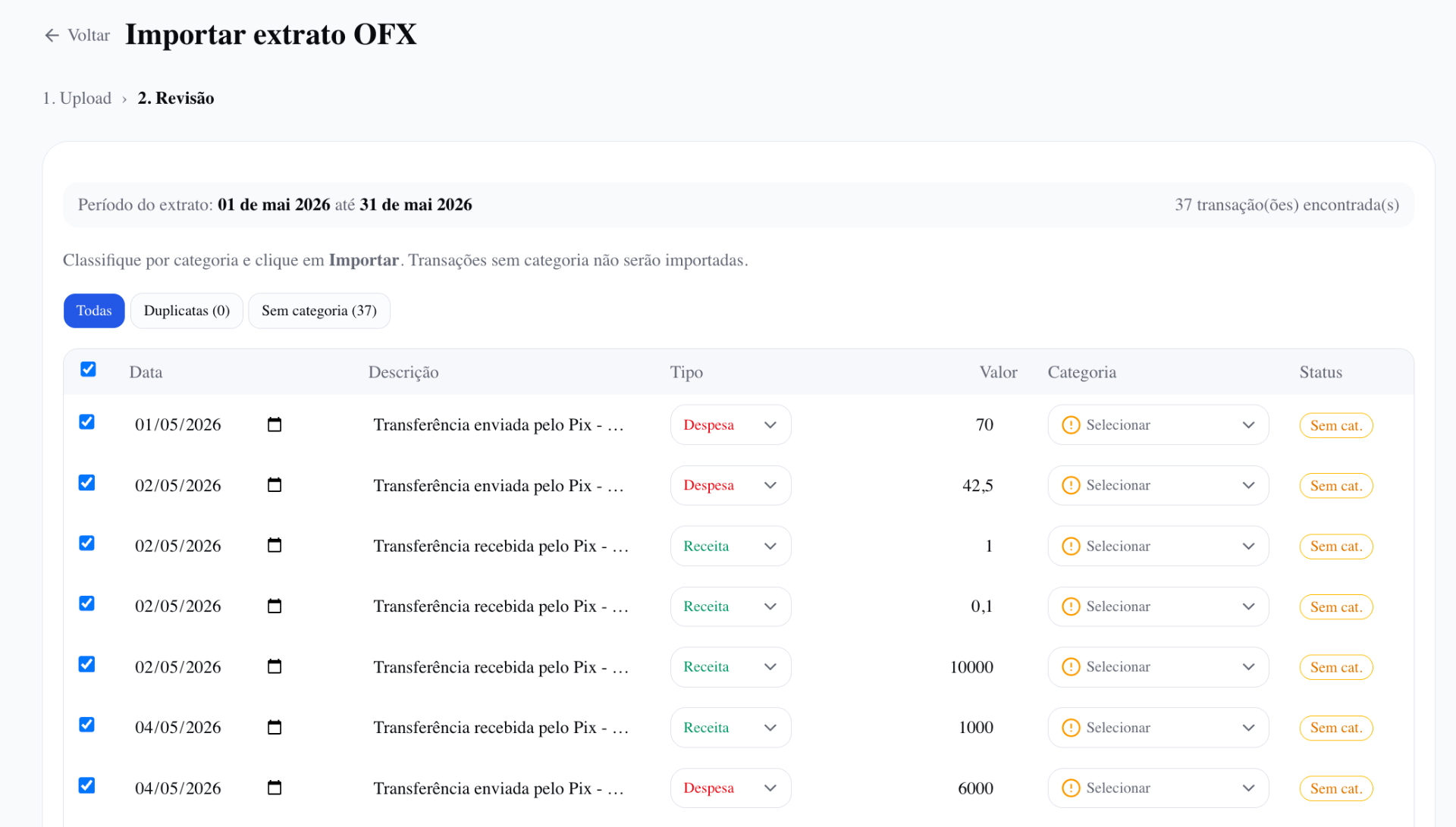Click Sem cat. status badge in 1000 row
Screen dimensions: 1456x827
1336,728
